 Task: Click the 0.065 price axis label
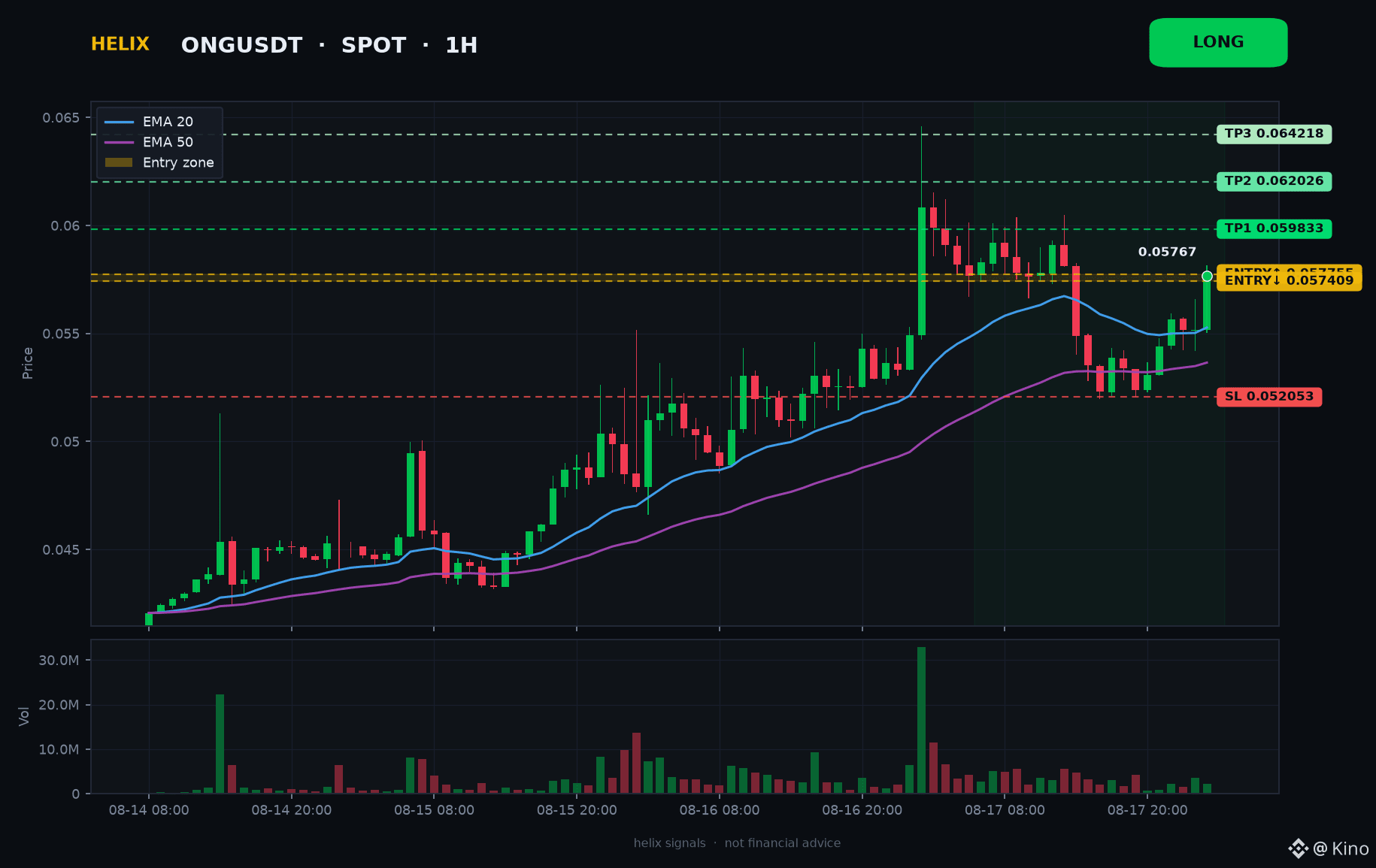pyautogui.click(x=61, y=118)
